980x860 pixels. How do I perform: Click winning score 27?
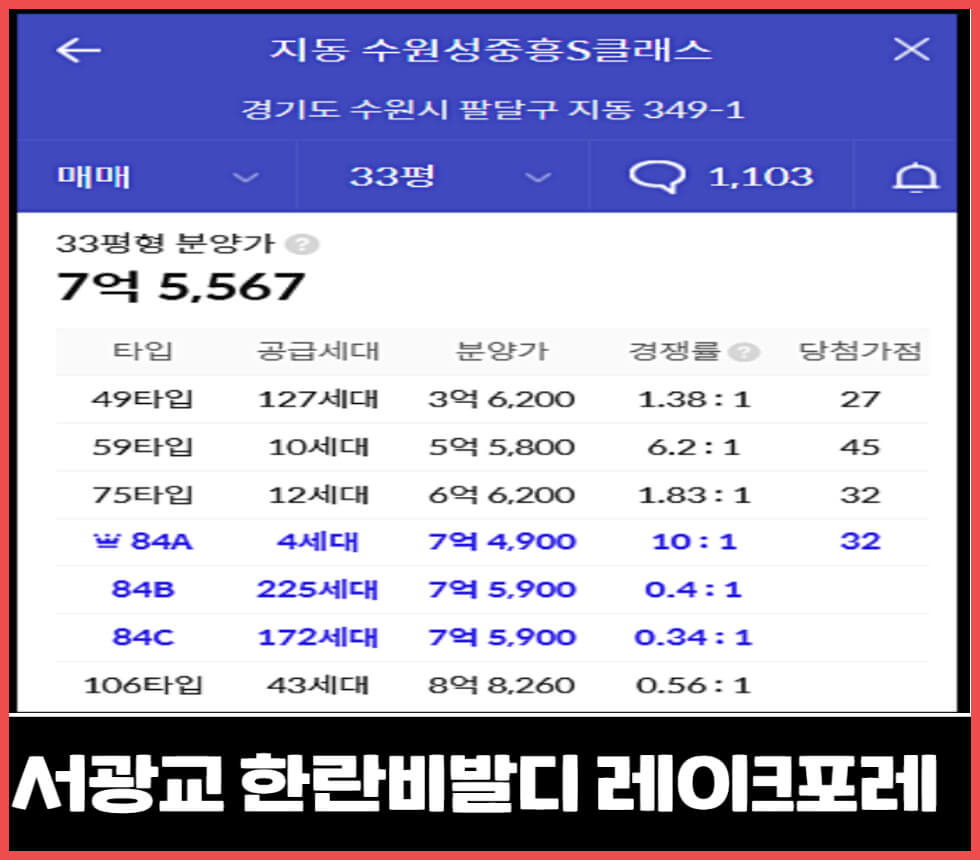point(860,399)
